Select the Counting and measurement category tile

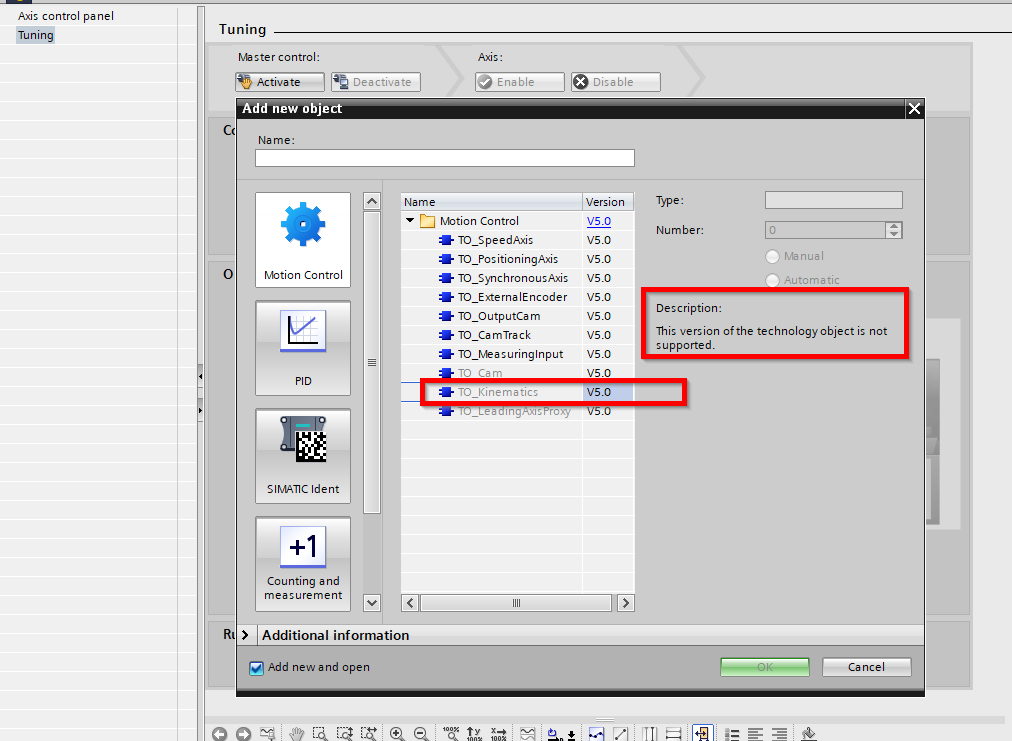click(303, 563)
